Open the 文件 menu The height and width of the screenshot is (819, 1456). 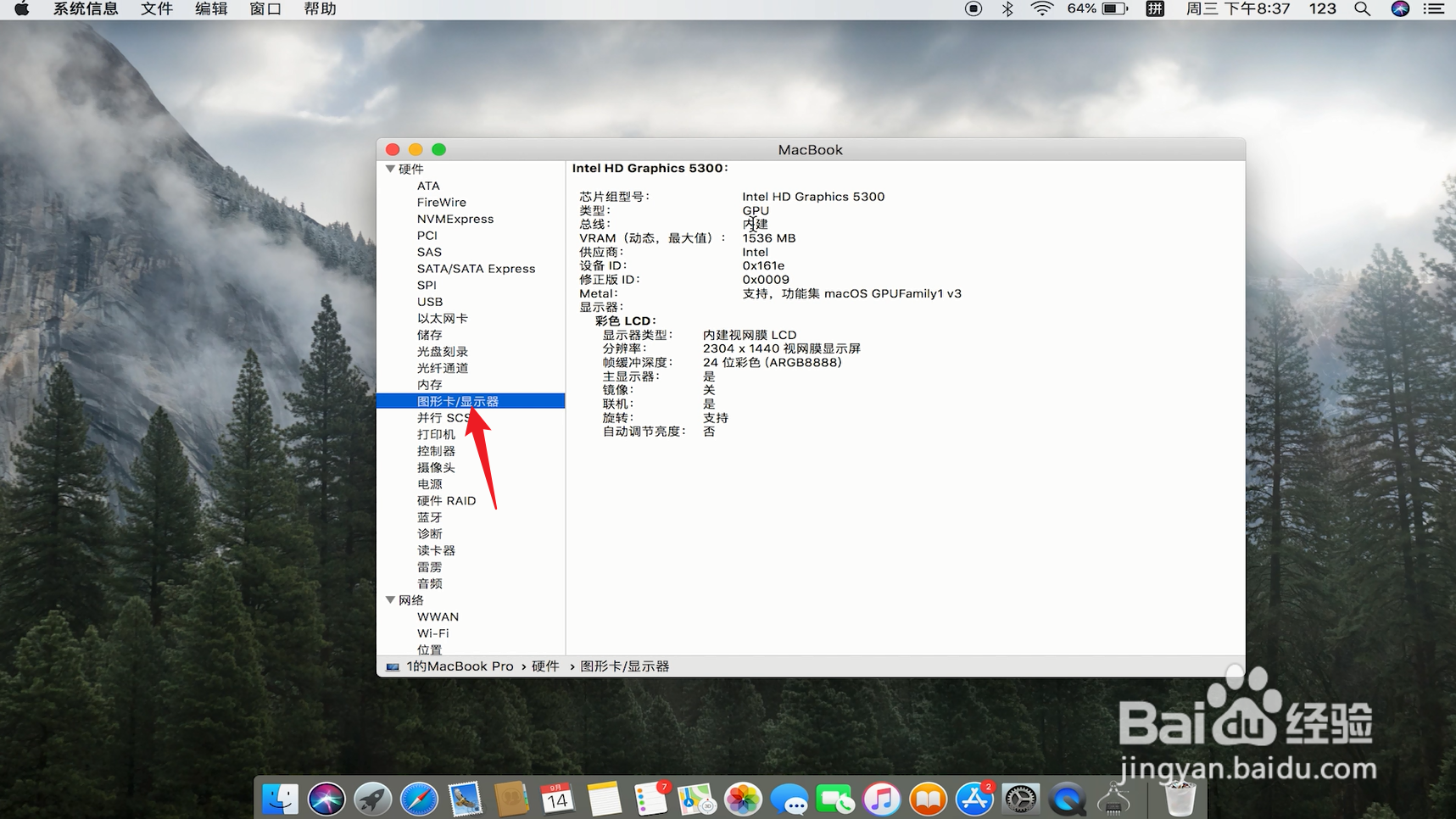coord(157,9)
